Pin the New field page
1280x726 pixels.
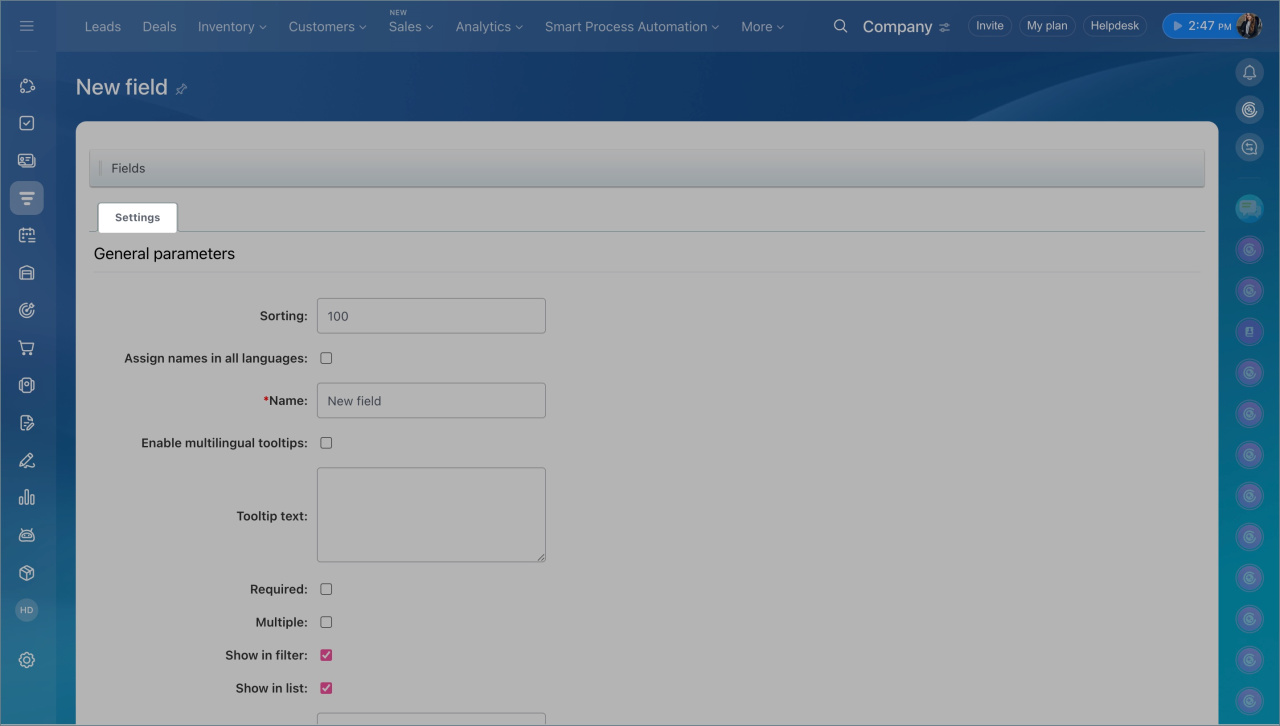pos(181,89)
